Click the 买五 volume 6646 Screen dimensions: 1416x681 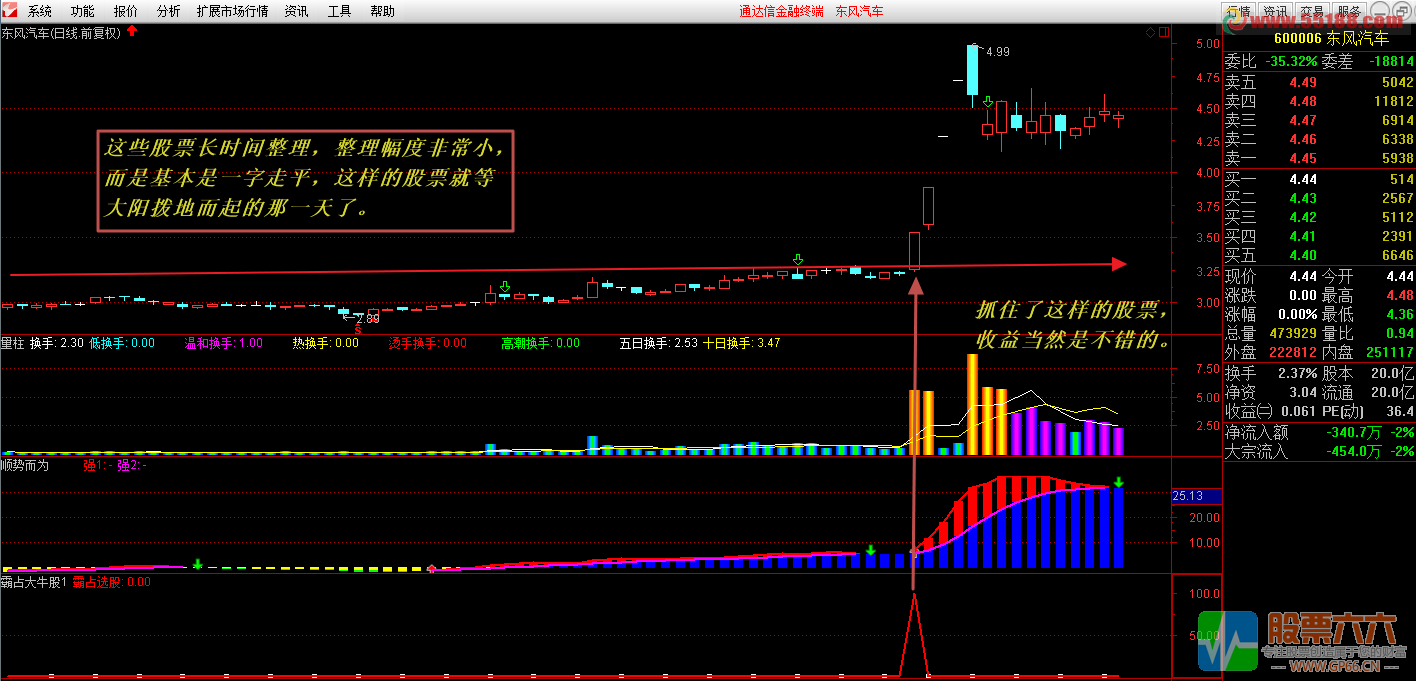[x=1397, y=255]
